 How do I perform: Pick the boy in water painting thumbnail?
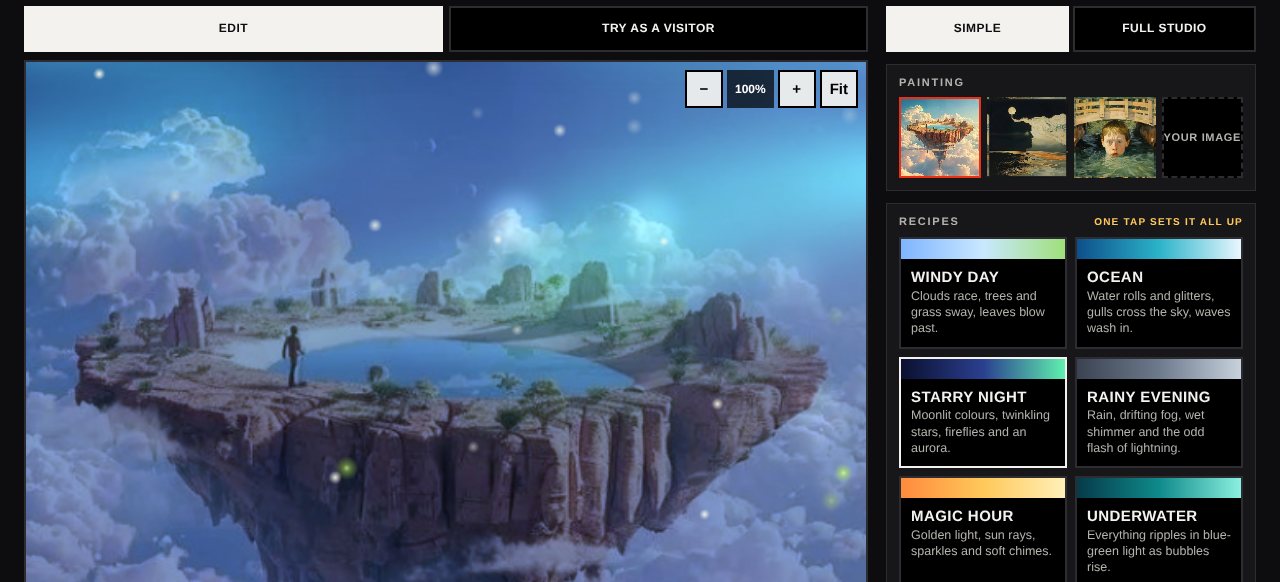1115,137
